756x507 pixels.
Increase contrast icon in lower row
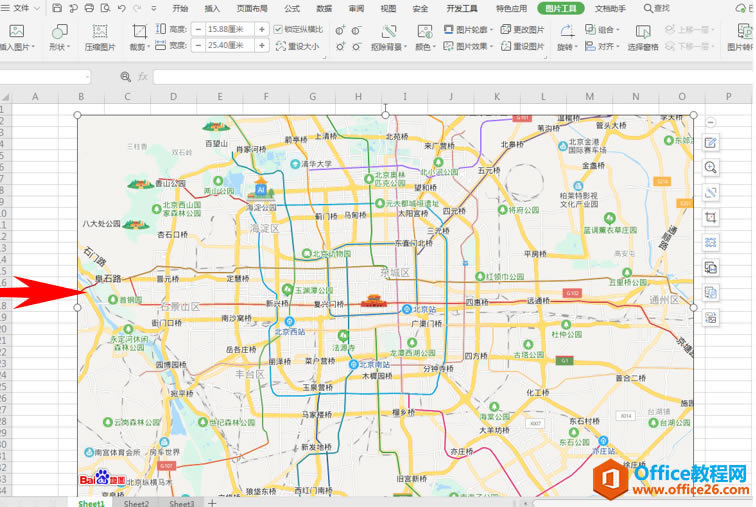pyautogui.click(x=340, y=46)
